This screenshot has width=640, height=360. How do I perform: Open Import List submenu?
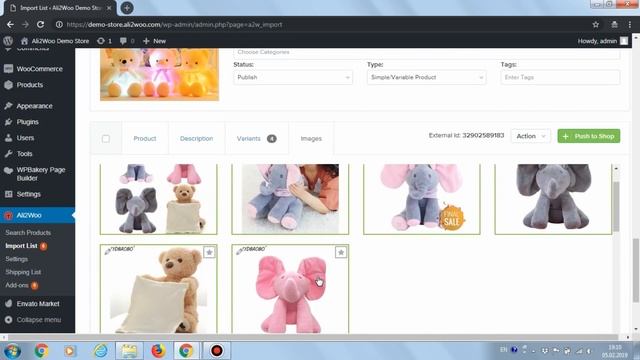click(21, 246)
